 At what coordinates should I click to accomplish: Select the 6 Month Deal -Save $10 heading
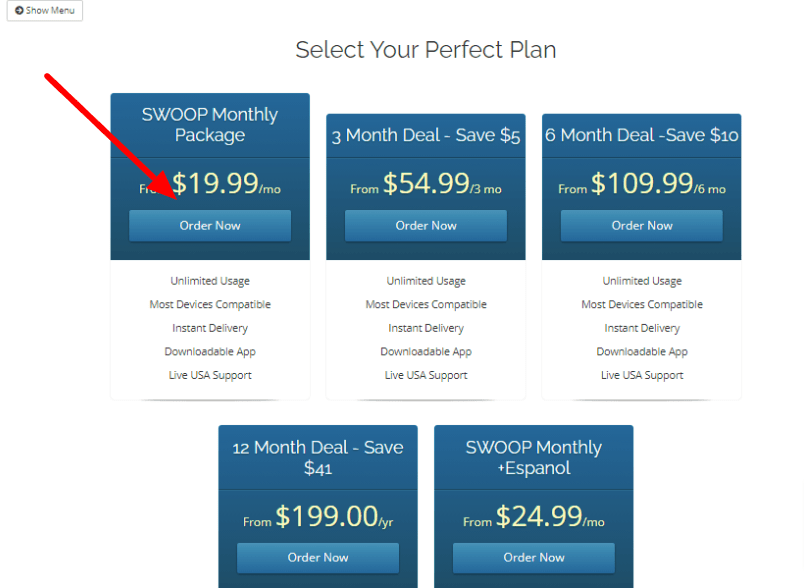(642, 135)
